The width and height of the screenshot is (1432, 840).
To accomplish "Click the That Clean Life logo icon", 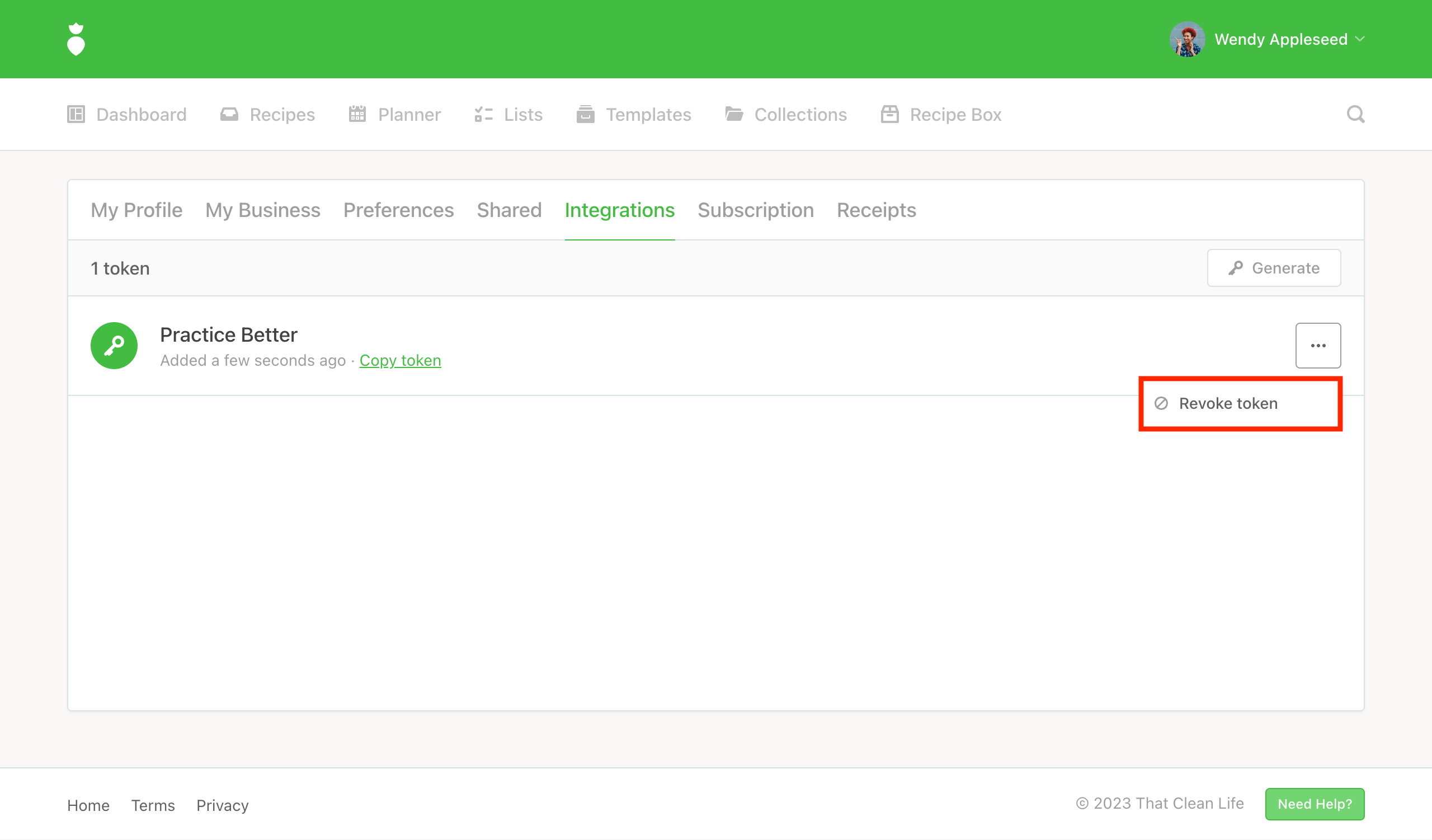I will 76,39.
